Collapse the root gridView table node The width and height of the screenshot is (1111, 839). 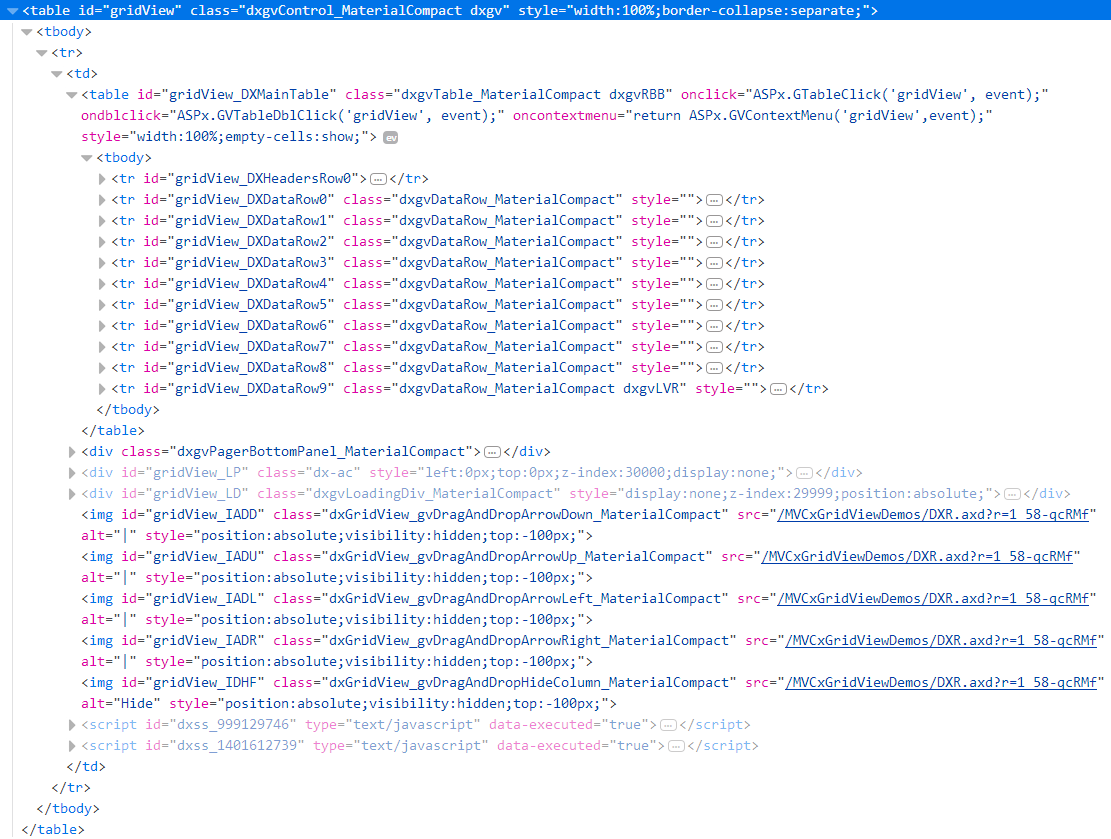tap(12, 11)
